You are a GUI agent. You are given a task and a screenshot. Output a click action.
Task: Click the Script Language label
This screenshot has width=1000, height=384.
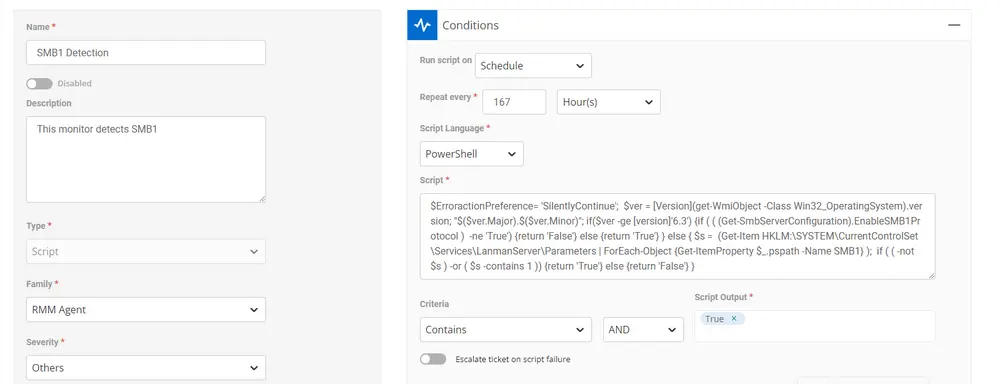(x=452, y=128)
